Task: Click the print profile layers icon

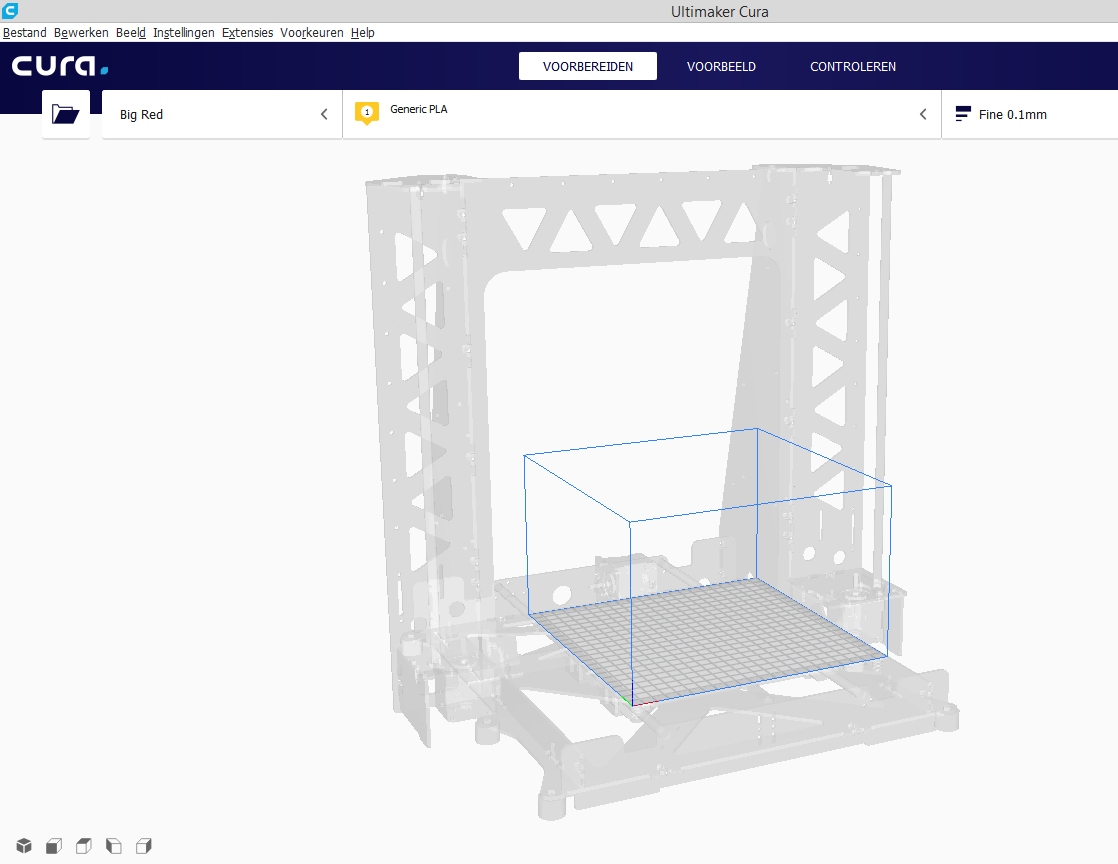Action: [963, 114]
